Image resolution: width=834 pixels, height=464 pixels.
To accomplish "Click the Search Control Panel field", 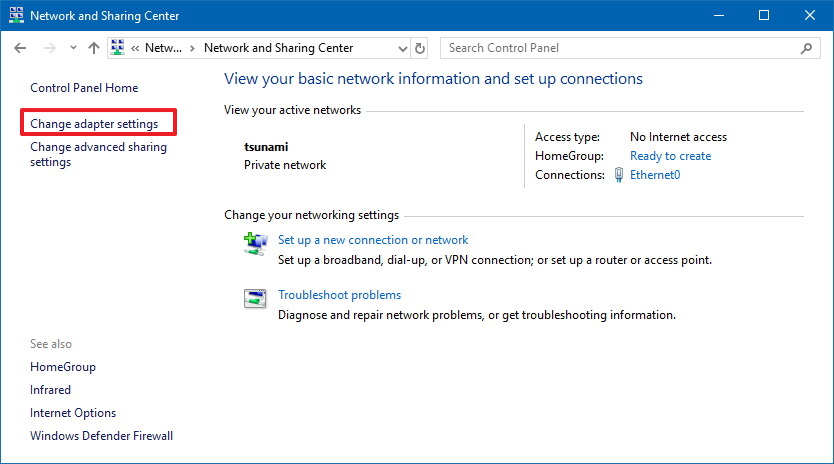I will pyautogui.click(x=620, y=48).
